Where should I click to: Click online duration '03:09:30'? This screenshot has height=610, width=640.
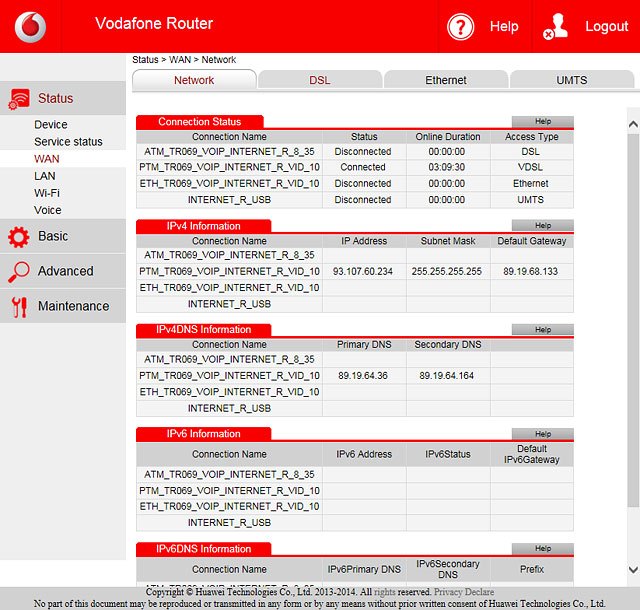pos(447,167)
